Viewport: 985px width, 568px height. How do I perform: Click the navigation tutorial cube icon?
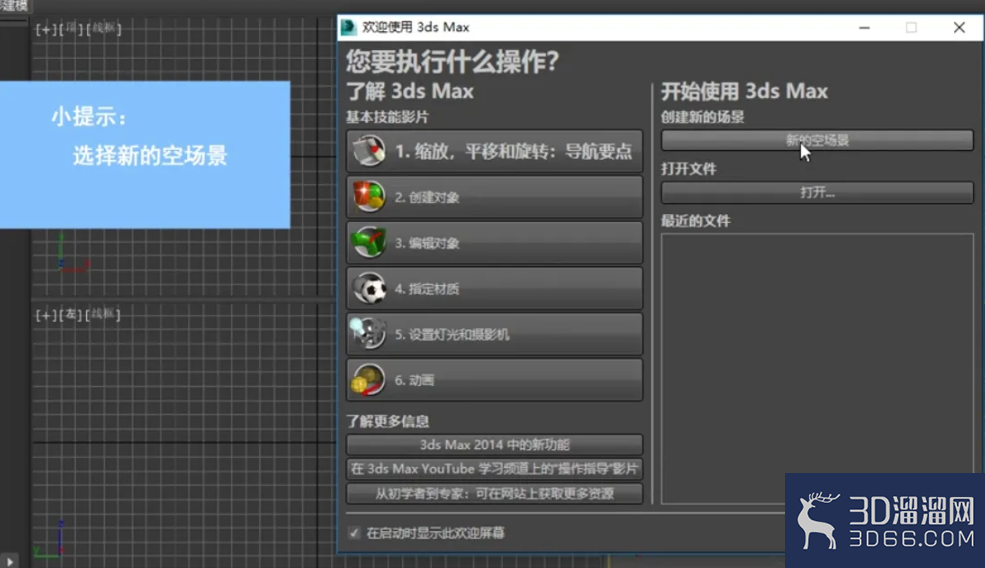click(x=369, y=150)
